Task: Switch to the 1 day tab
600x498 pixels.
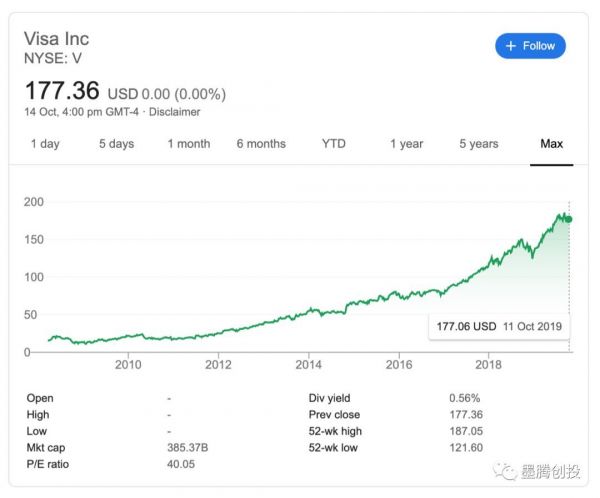Action: coord(45,144)
